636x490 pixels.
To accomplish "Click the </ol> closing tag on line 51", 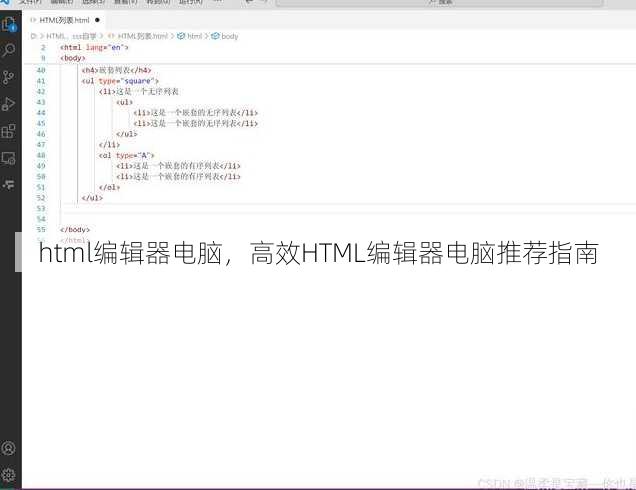I will click(109, 187).
